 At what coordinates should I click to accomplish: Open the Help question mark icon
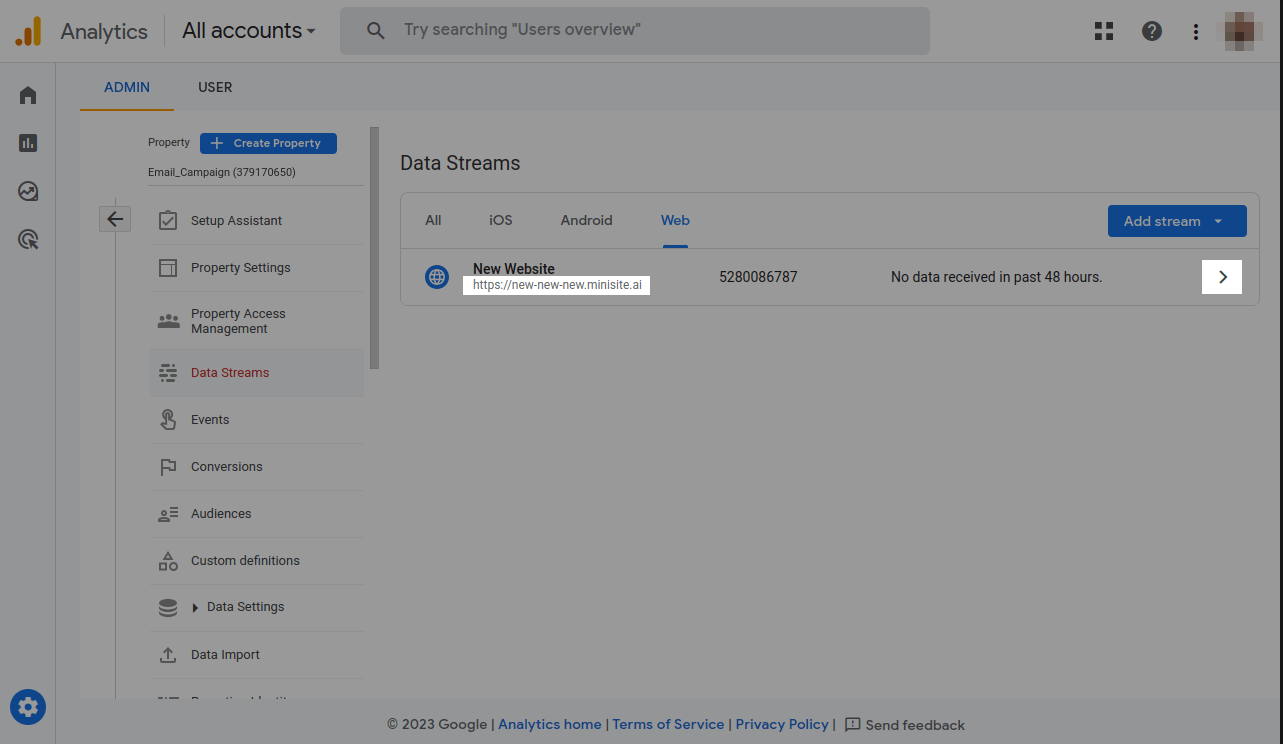tap(1152, 31)
